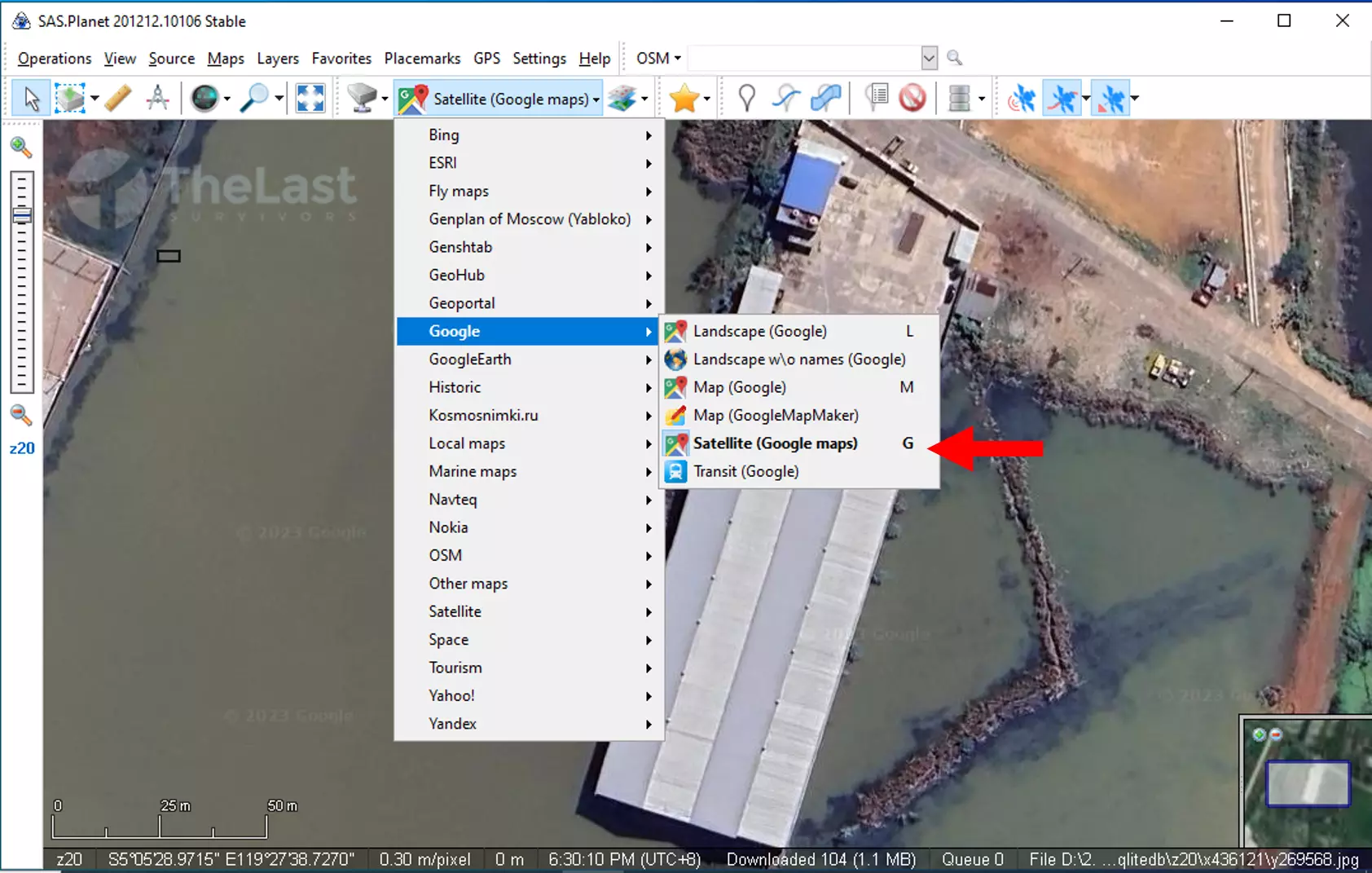Viewport: 1372px width, 873px height.
Task: Toggle the third GPS centering icon
Action: click(1110, 99)
